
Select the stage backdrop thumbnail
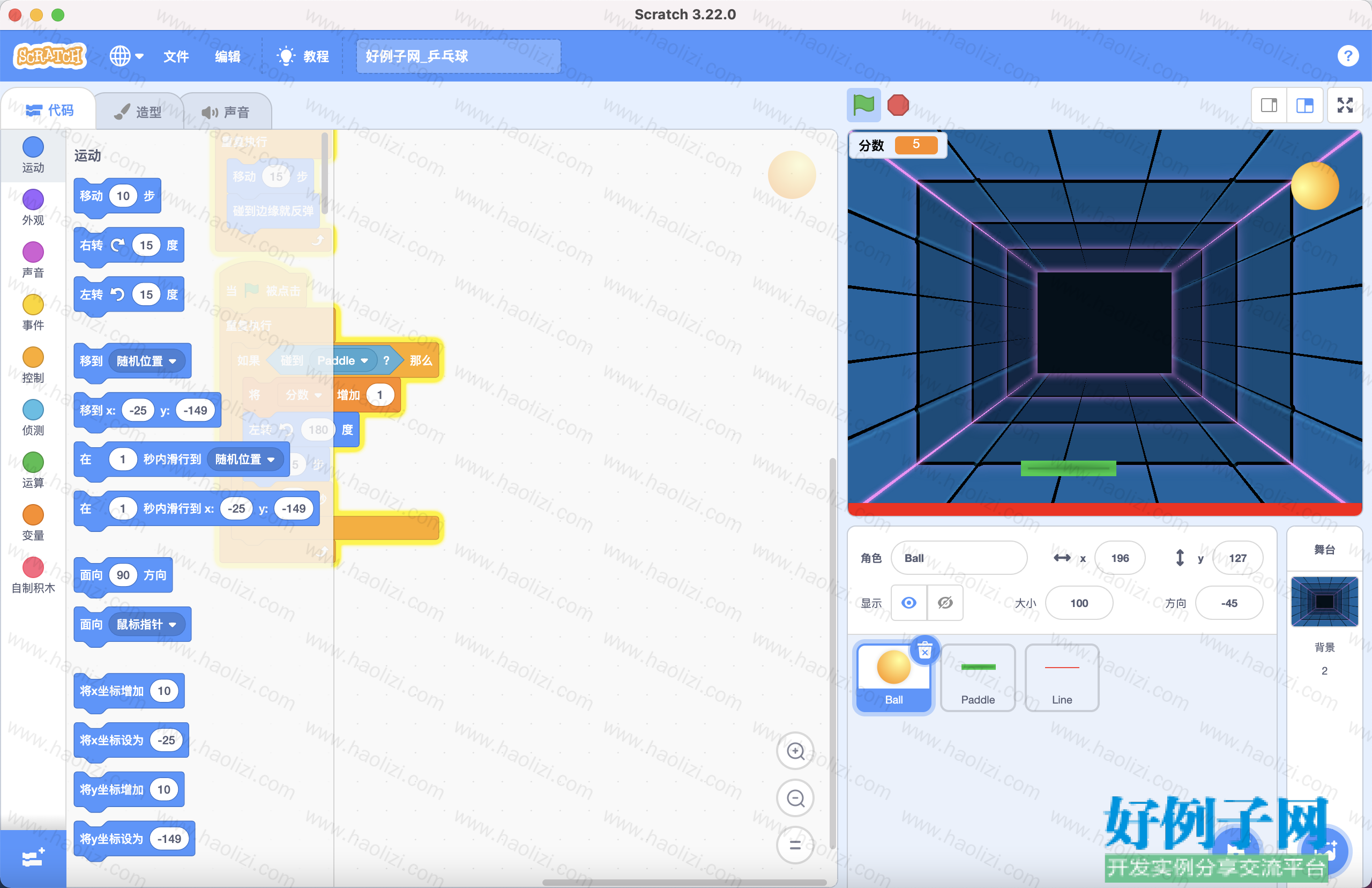point(1324,602)
